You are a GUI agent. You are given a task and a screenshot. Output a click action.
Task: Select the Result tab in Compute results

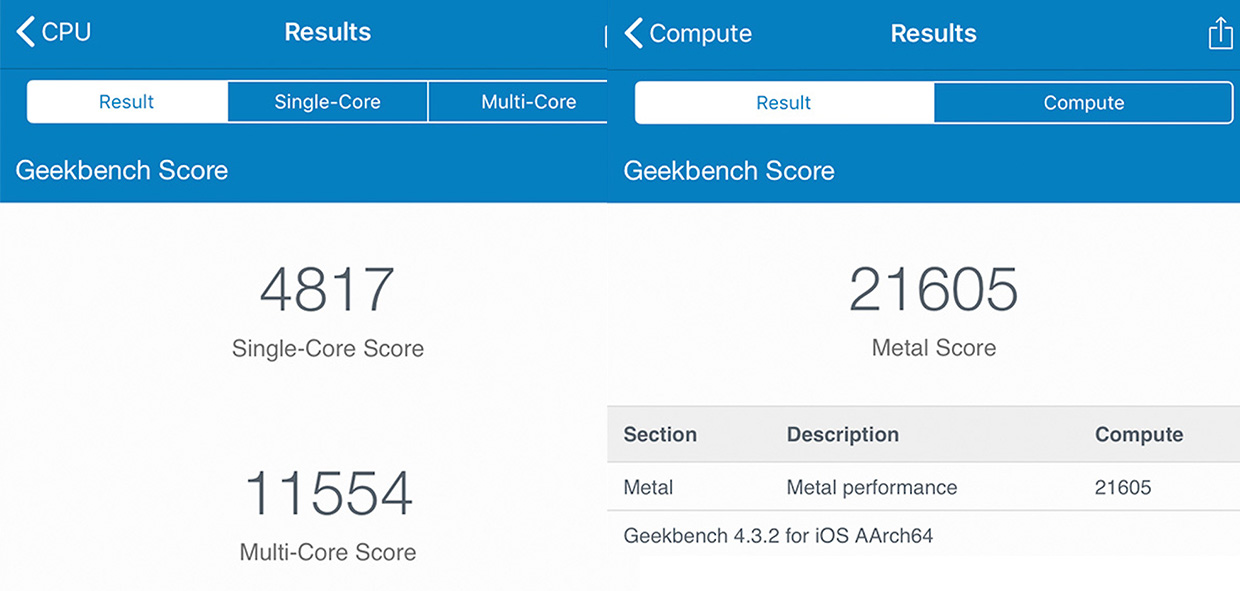coord(784,103)
